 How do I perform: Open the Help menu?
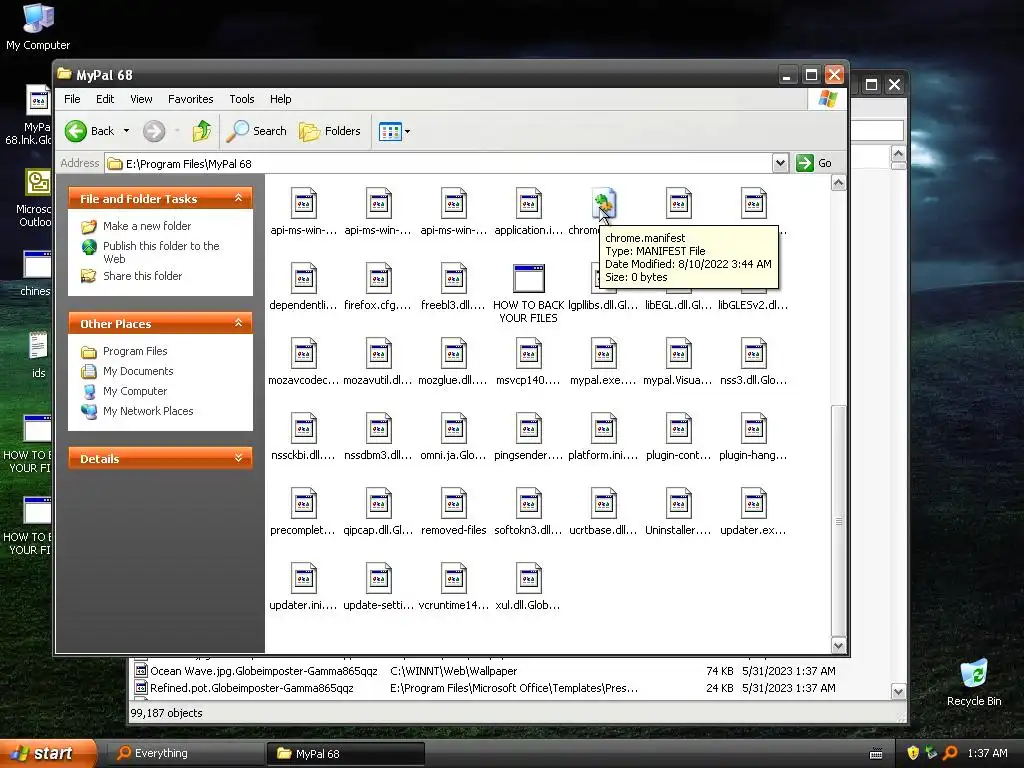[x=281, y=99]
